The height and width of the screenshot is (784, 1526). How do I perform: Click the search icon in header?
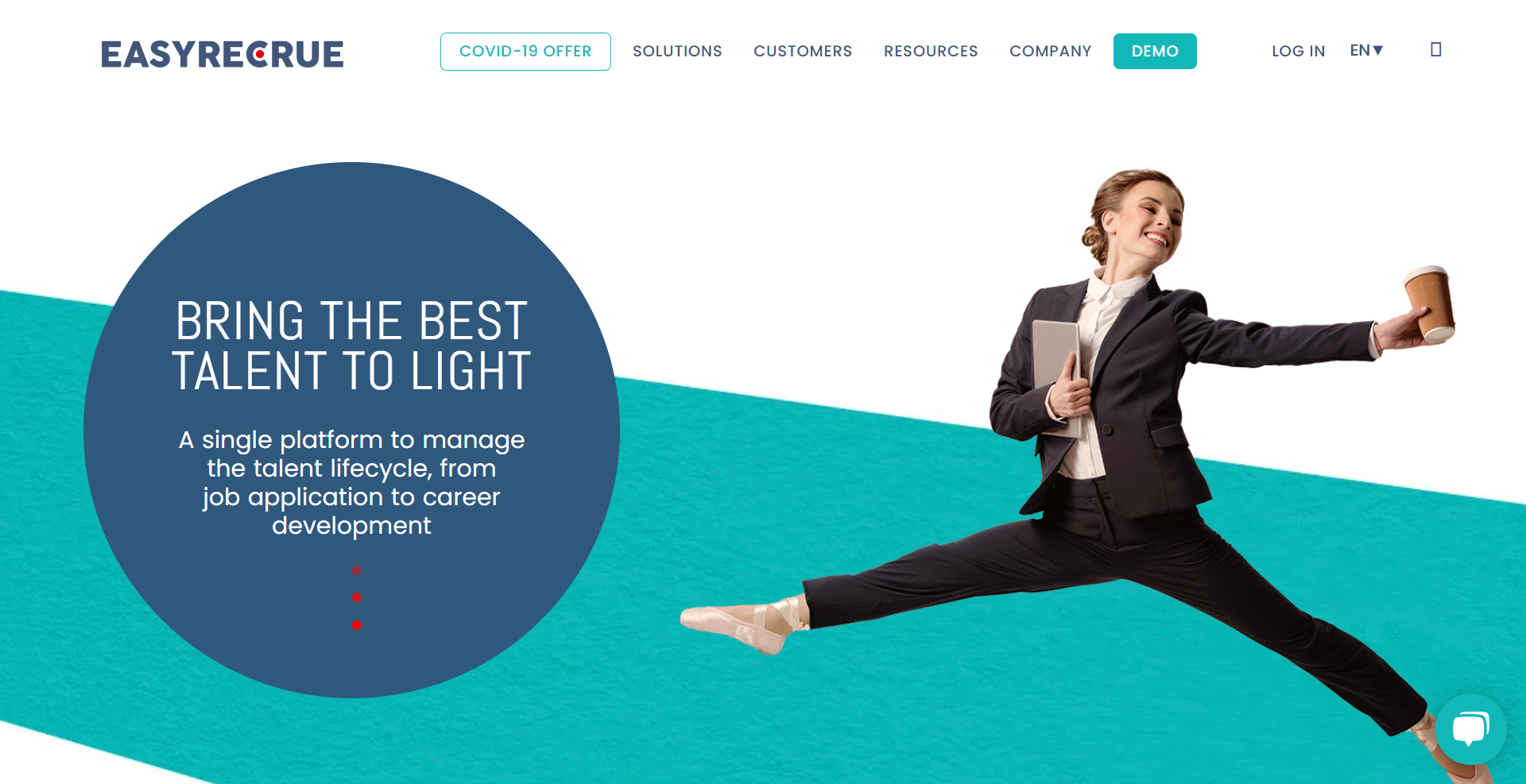coord(1435,50)
